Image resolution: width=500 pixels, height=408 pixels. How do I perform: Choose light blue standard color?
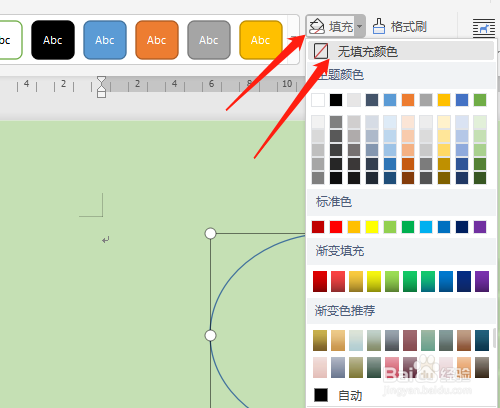pyautogui.click(x=426, y=227)
